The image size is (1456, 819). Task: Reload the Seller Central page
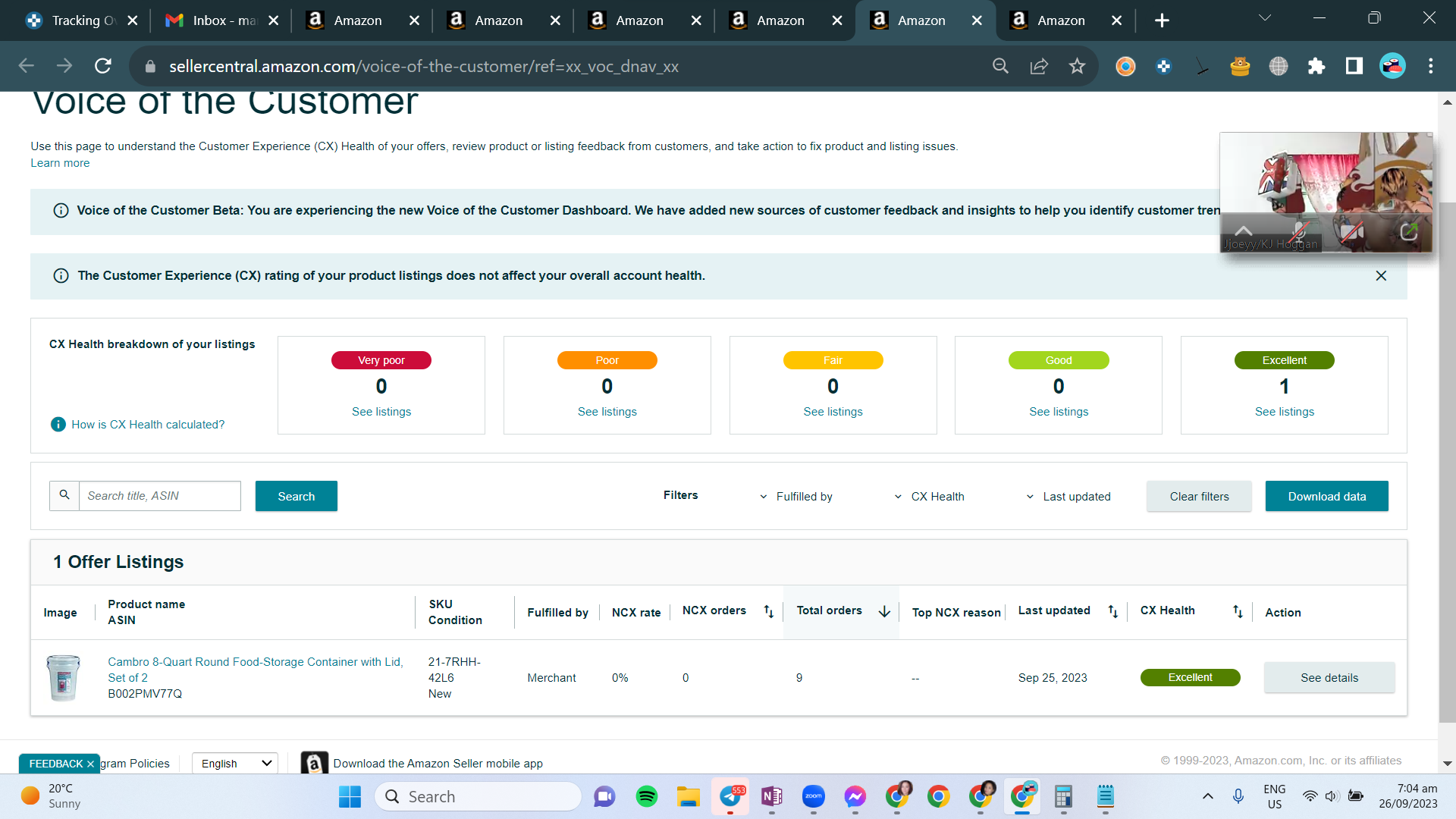click(x=103, y=67)
